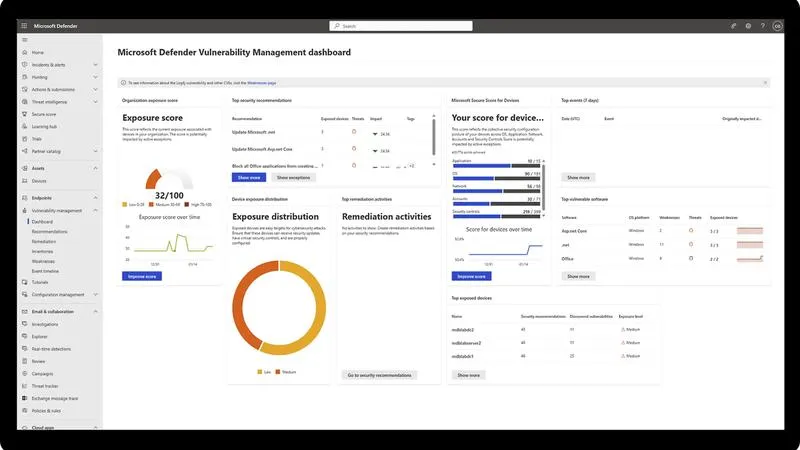Expand Partner catalog chevron
The image size is (800, 450).
coord(95,151)
